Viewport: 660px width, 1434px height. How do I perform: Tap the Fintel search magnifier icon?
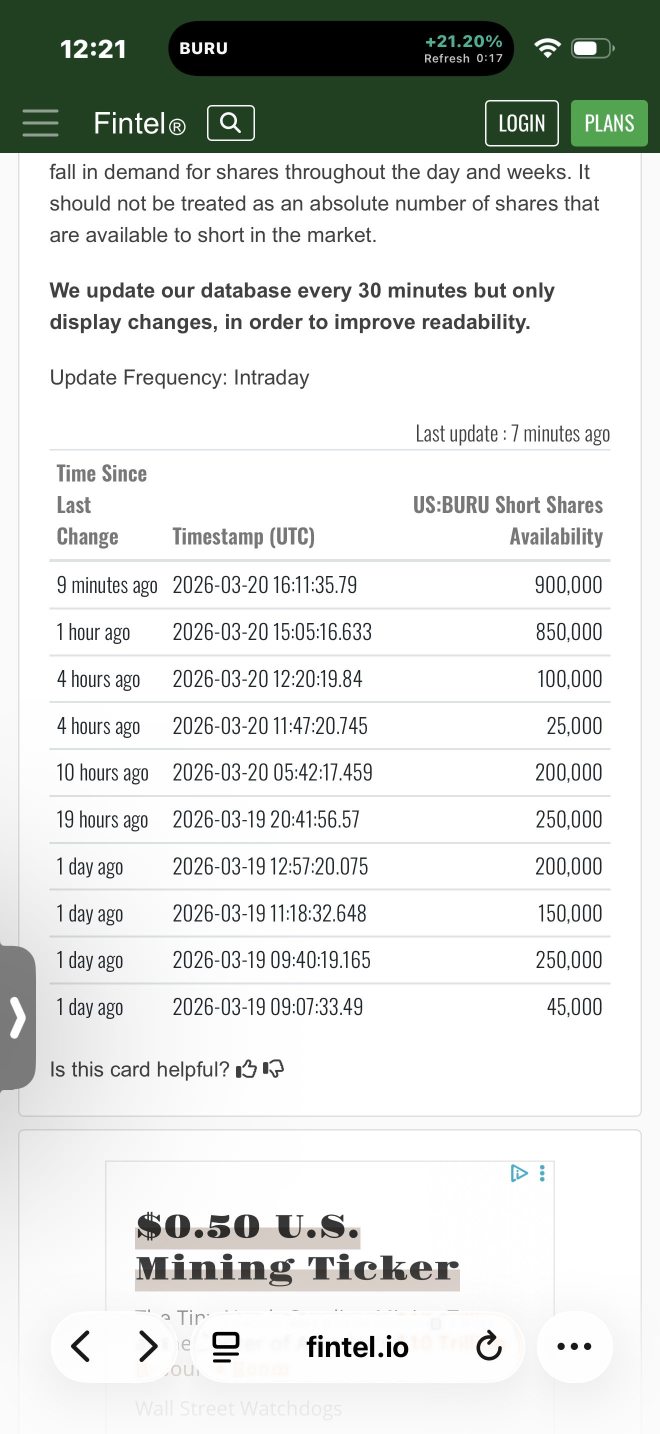[231, 123]
